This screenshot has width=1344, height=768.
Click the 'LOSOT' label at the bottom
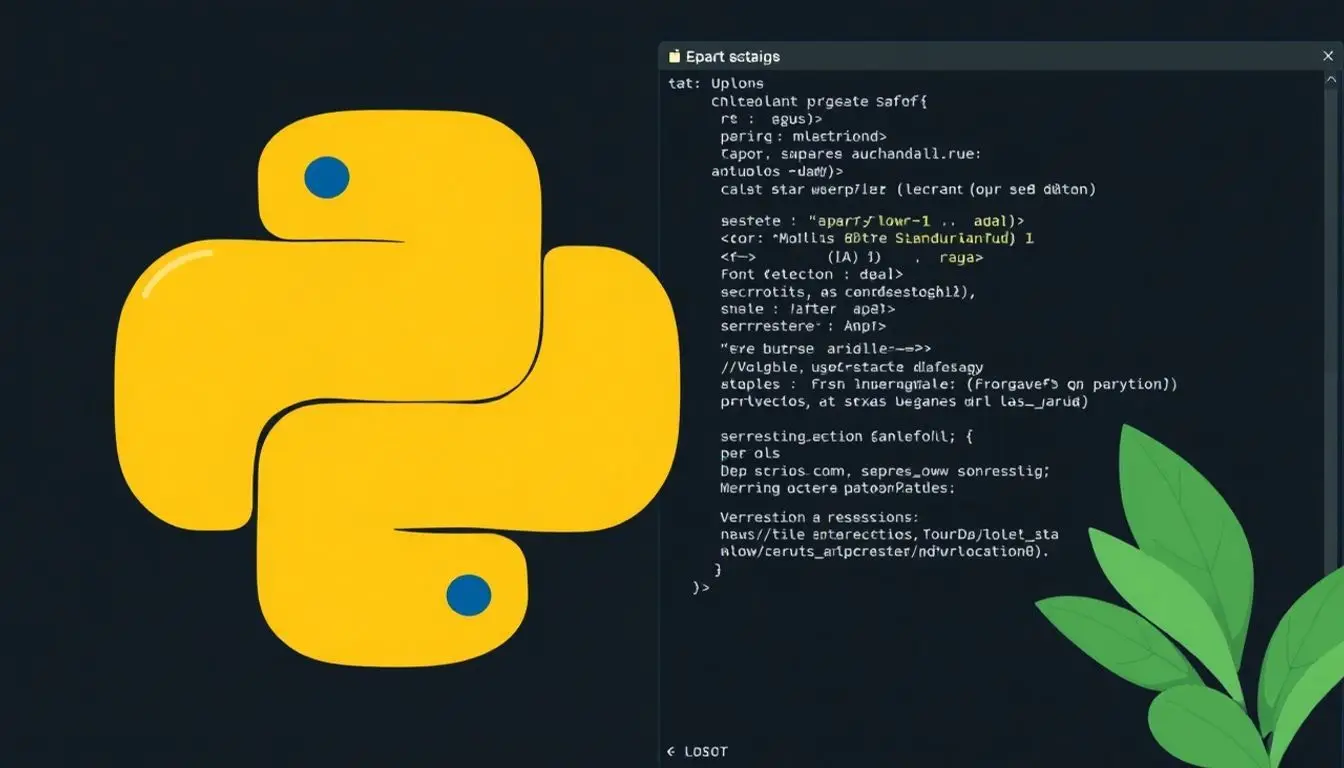[706, 751]
